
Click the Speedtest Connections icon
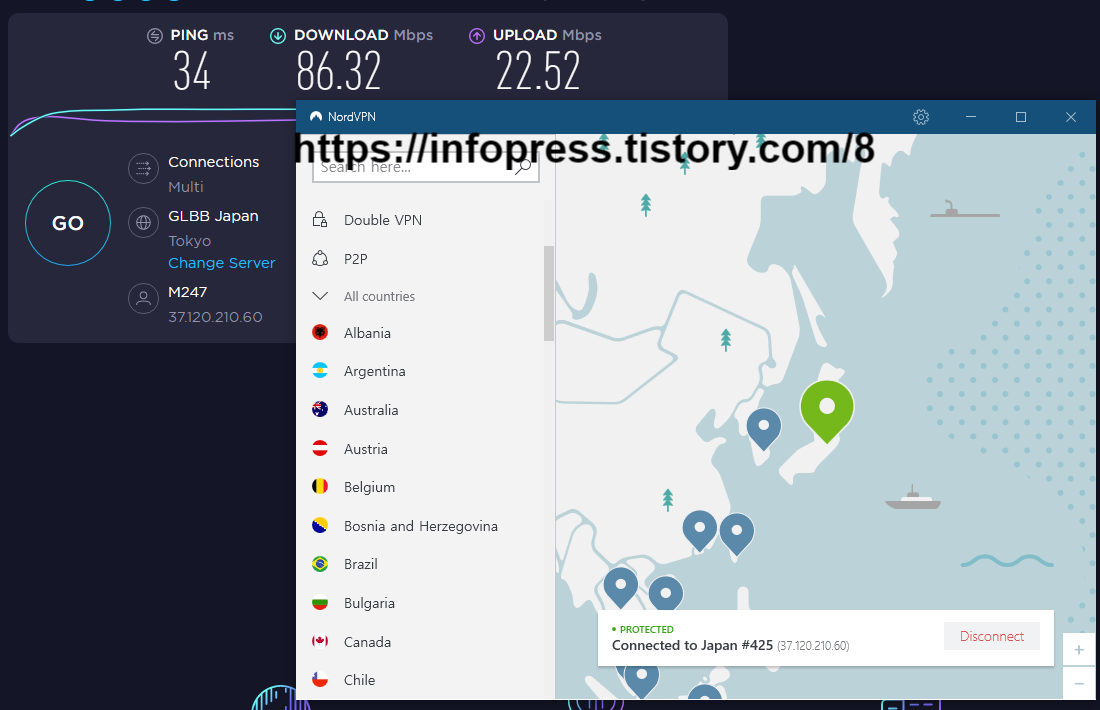(x=143, y=168)
